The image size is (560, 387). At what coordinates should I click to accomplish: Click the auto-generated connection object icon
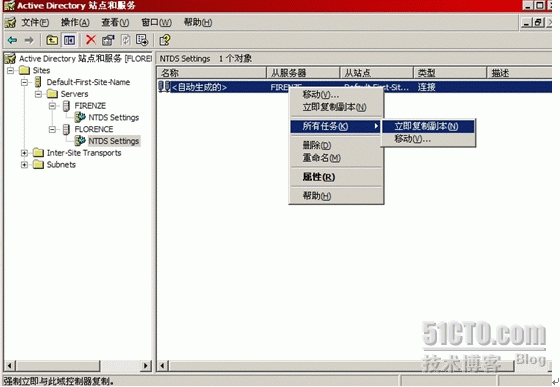pos(164,86)
